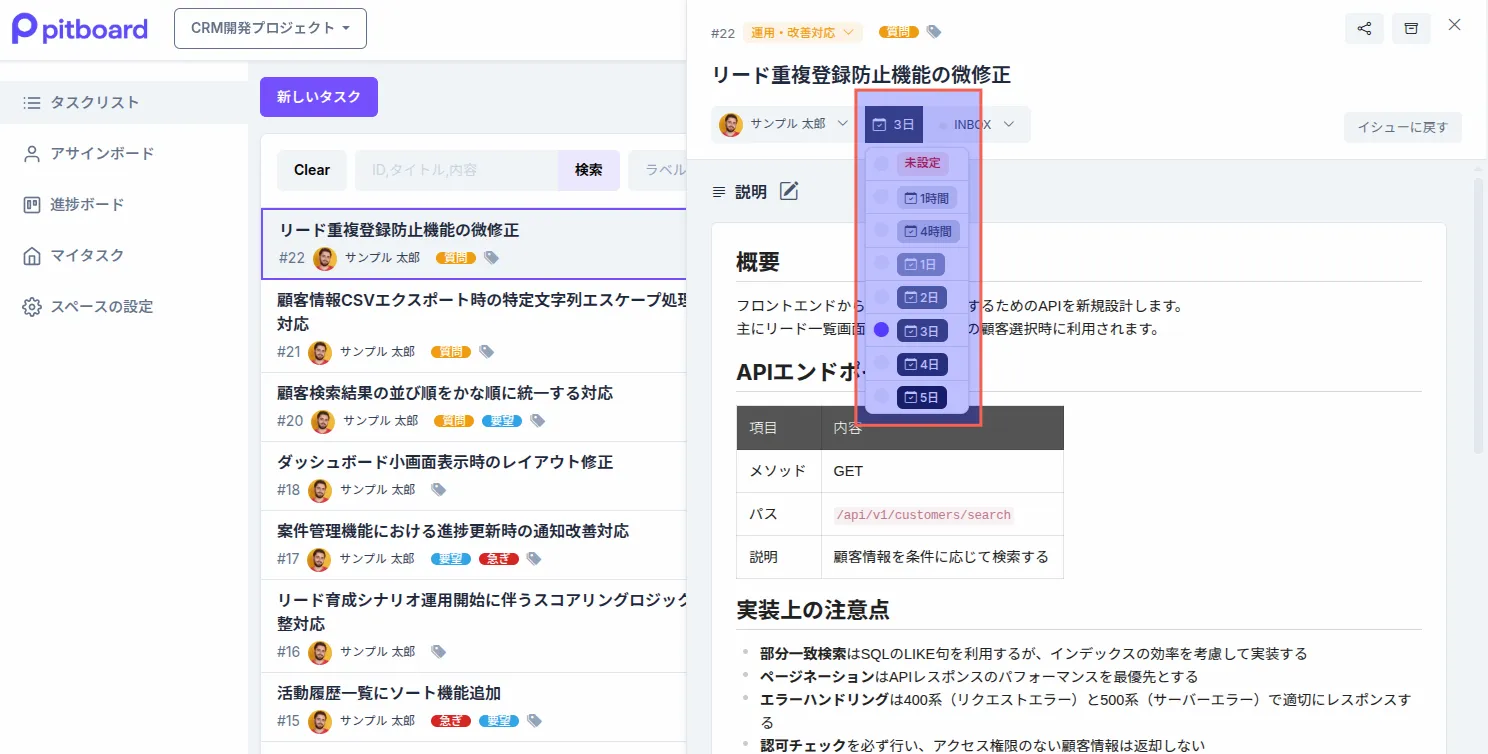Select 未設定 in the duration dropdown
The height and width of the screenshot is (754, 1488).
[921, 163]
